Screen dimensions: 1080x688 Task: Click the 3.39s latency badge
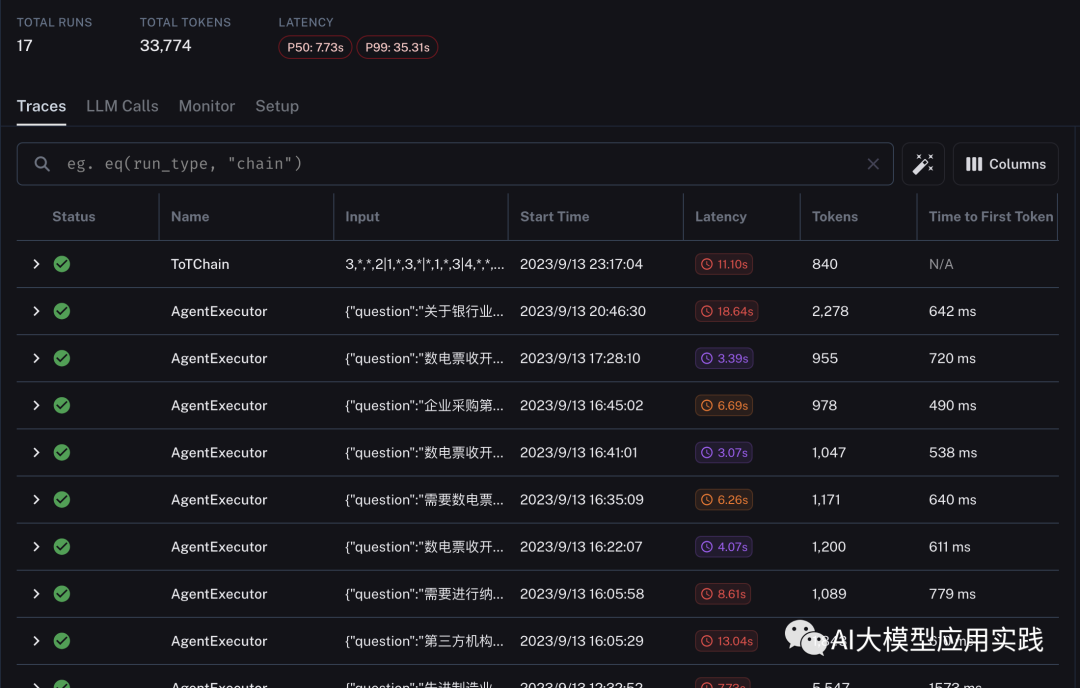click(x=725, y=358)
